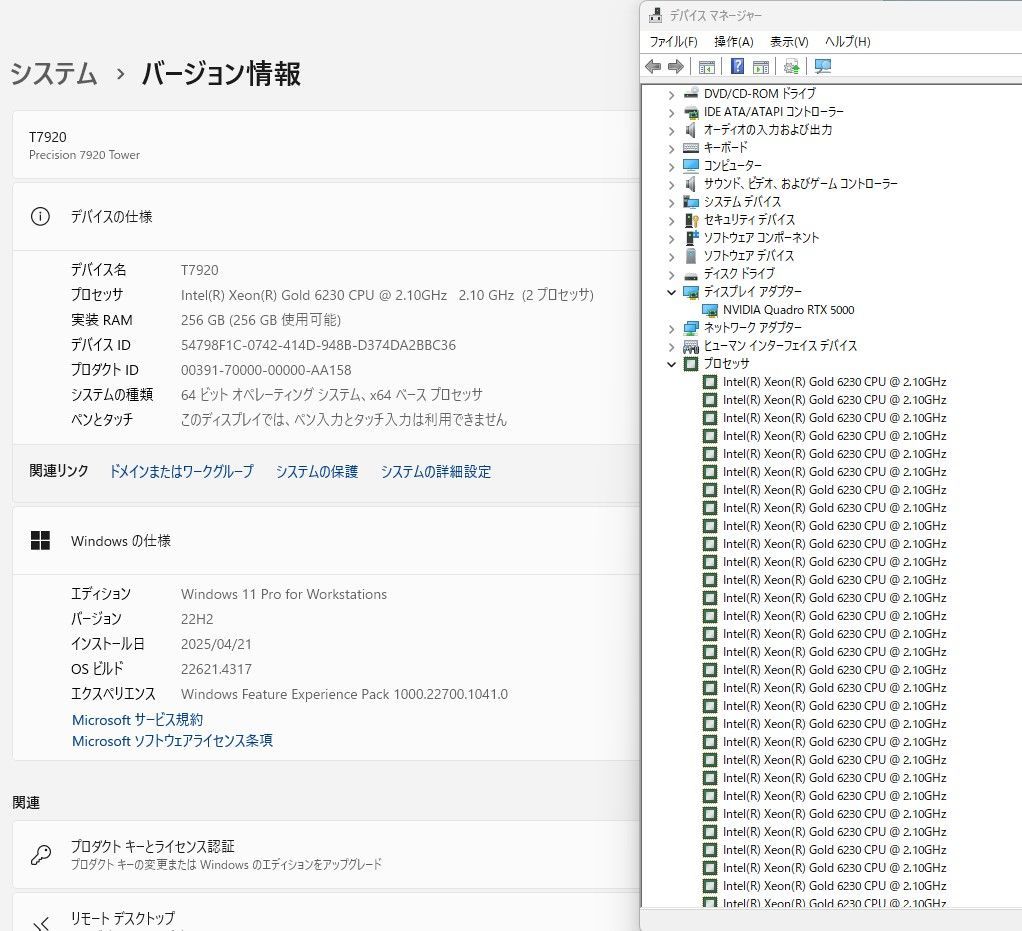Click the info icon beside デバイスの仕様

pyautogui.click(x=40, y=216)
